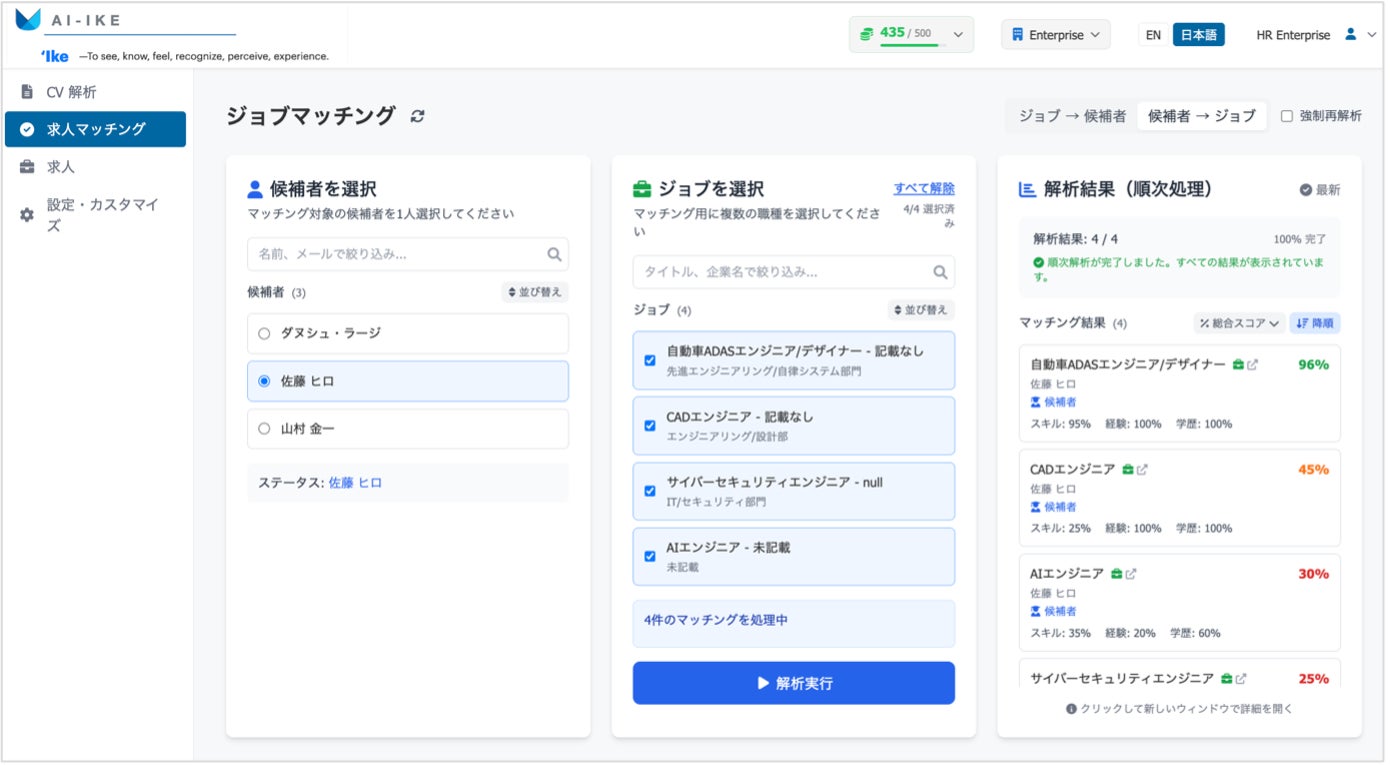Open the Enterprise plan dropdown
The image size is (1390, 766).
point(1055,35)
